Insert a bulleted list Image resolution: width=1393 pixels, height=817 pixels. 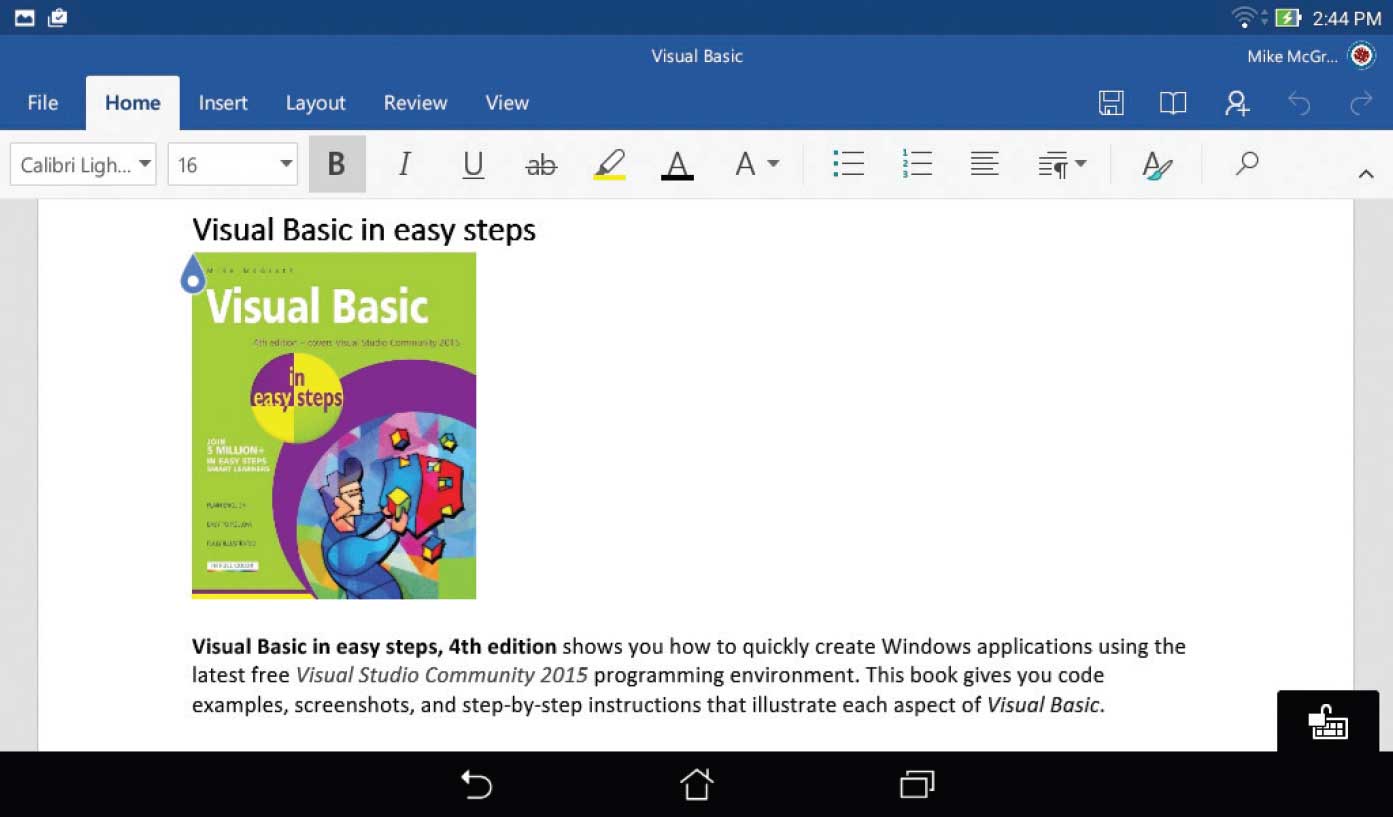click(848, 164)
